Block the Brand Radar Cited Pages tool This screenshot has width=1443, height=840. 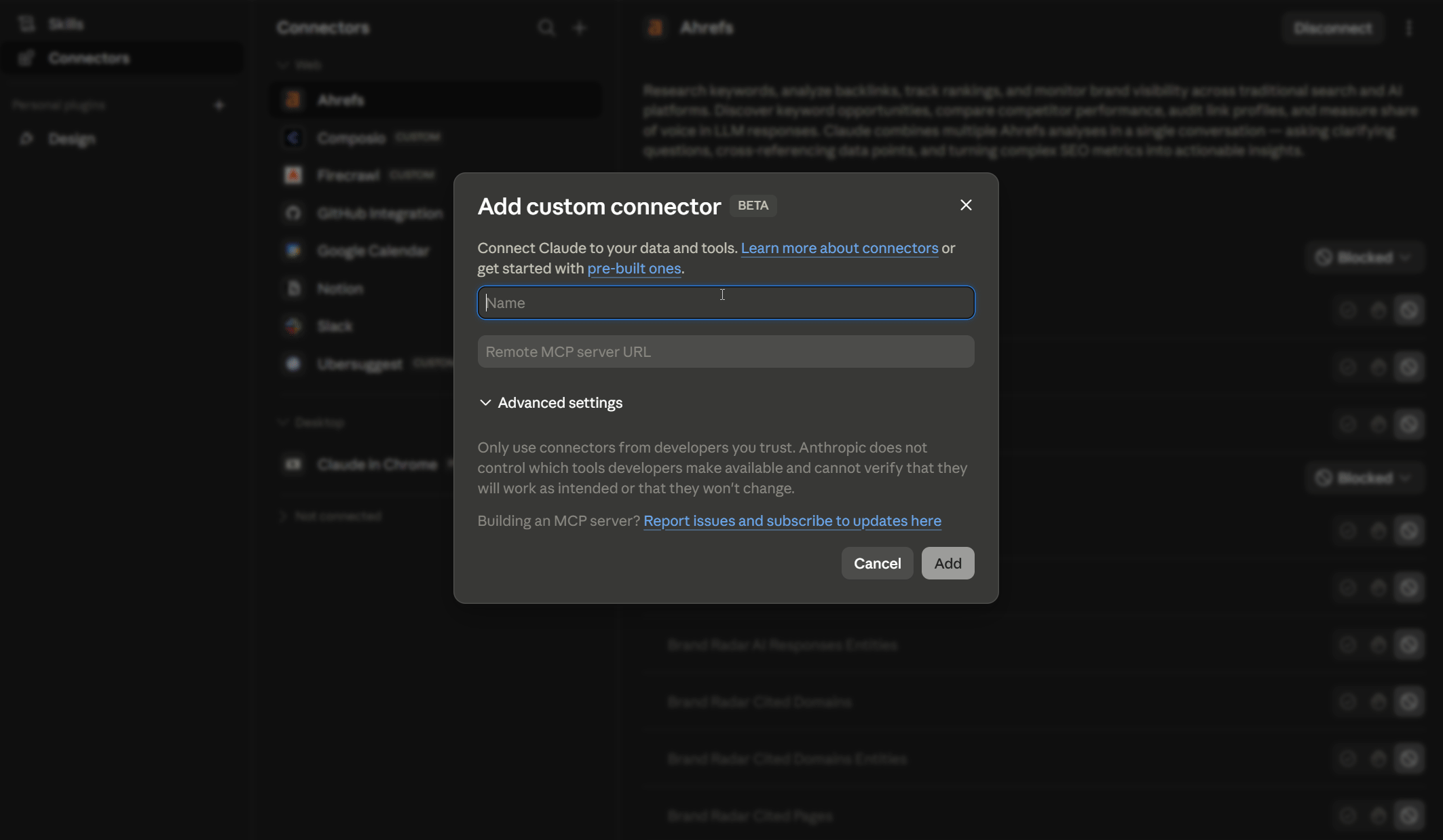click(1409, 816)
